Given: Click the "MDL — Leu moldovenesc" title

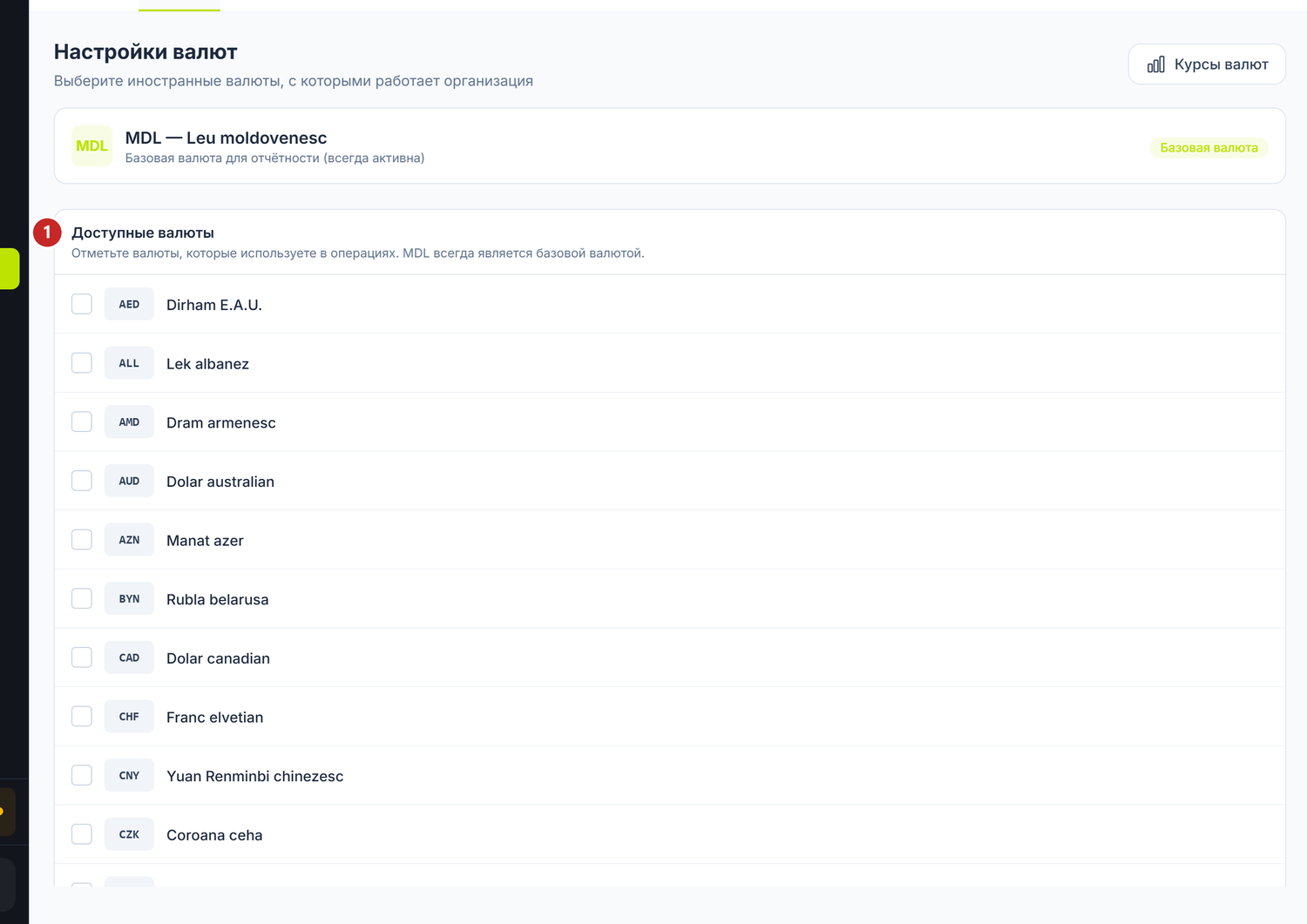Looking at the screenshot, I should coord(227,138).
